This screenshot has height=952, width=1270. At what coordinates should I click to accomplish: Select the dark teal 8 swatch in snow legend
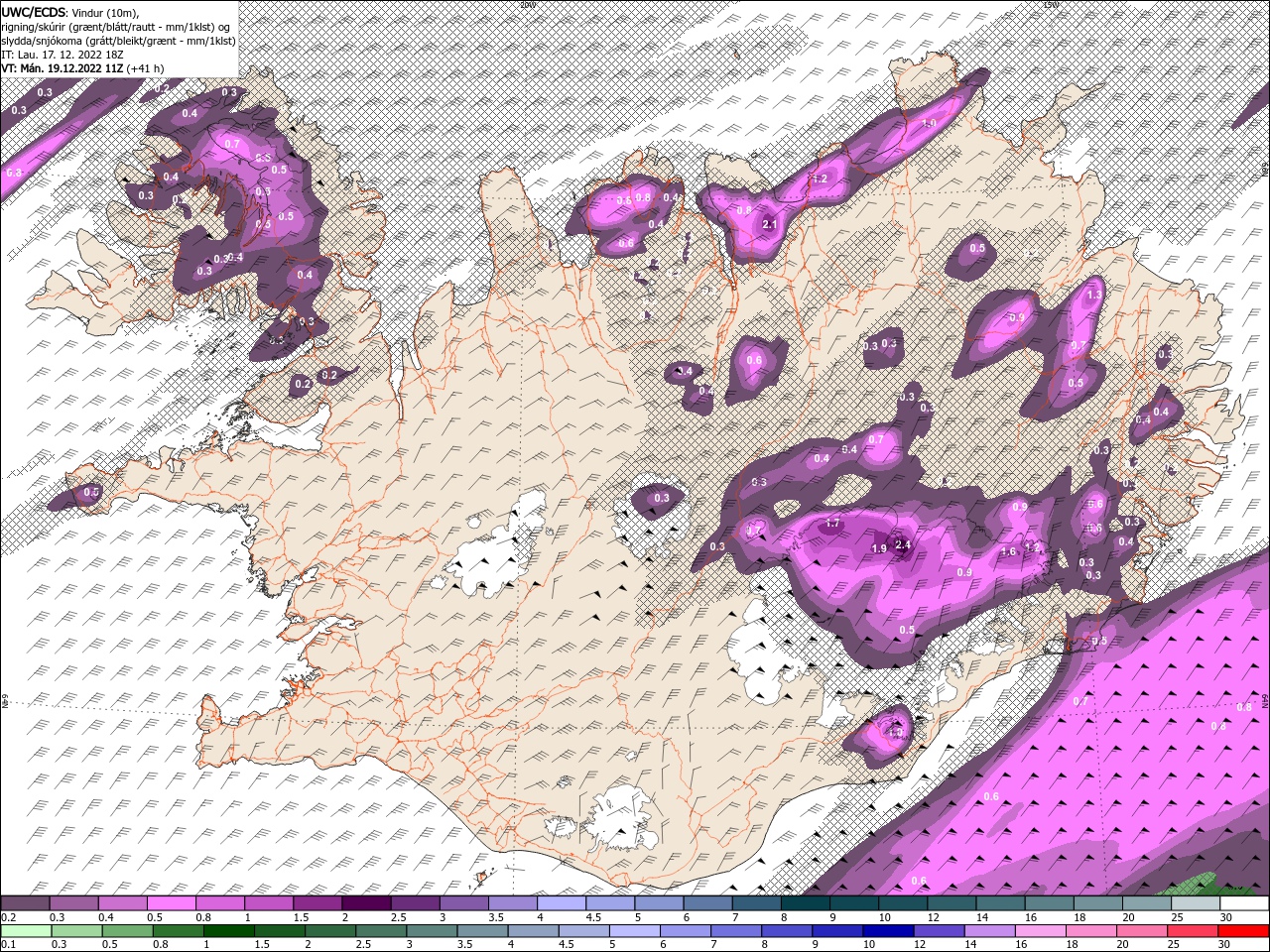[806, 902]
